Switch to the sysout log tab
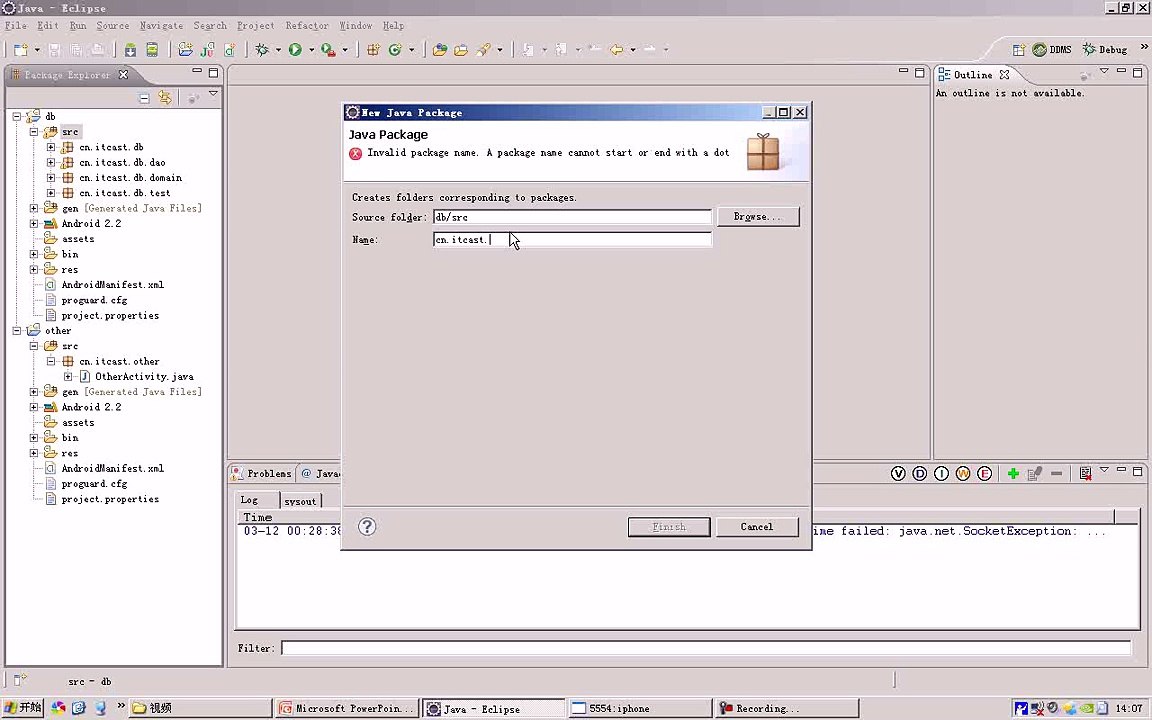1152x720 pixels. pos(300,501)
